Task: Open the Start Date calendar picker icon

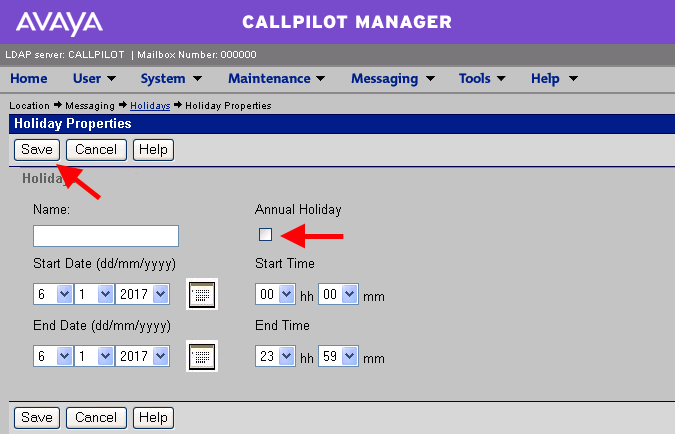Action: point(202,294)
